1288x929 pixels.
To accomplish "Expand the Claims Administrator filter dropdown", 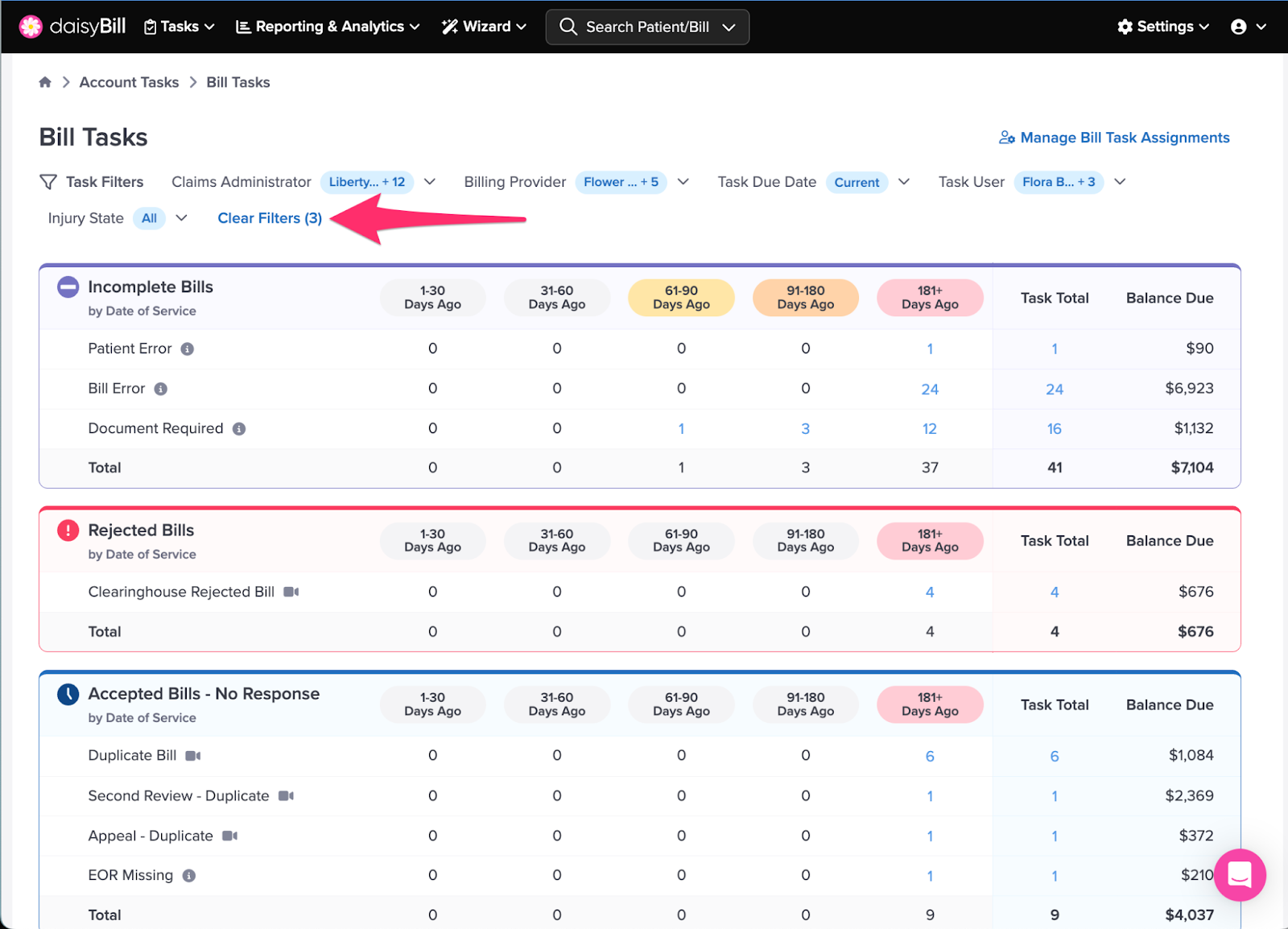I will pos(430,182).
